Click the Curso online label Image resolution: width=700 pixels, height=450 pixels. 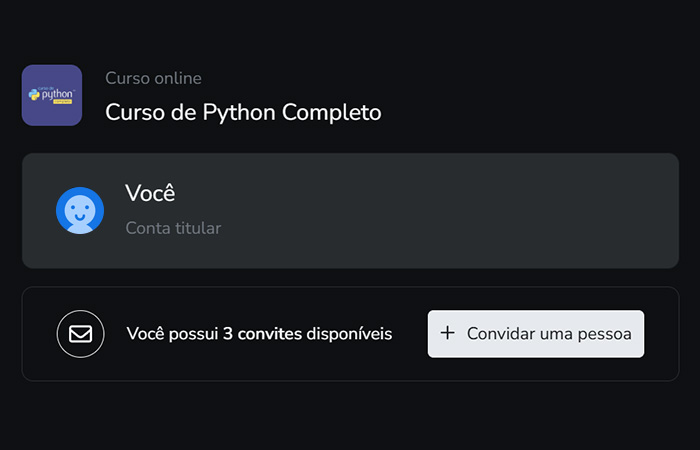click(154, 78)
